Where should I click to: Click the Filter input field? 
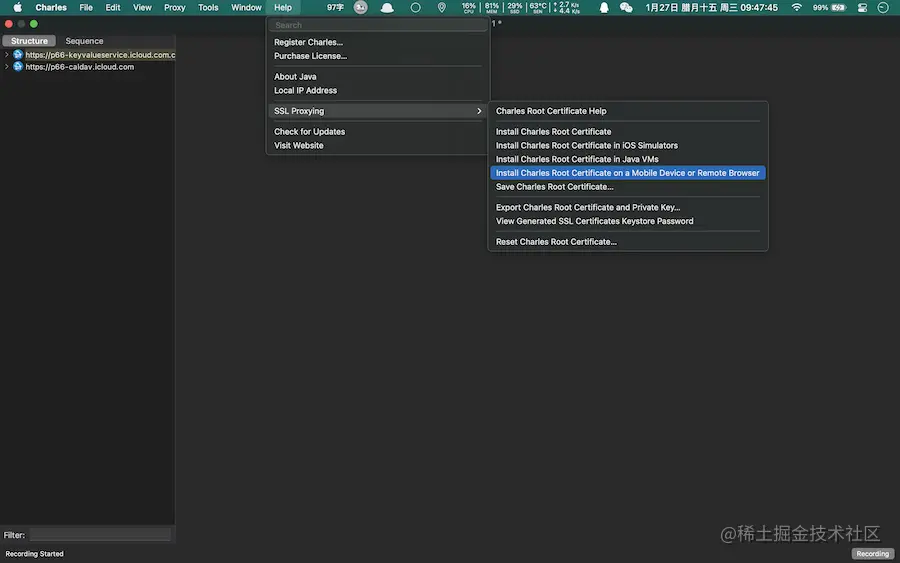click(x=100, y=535)
